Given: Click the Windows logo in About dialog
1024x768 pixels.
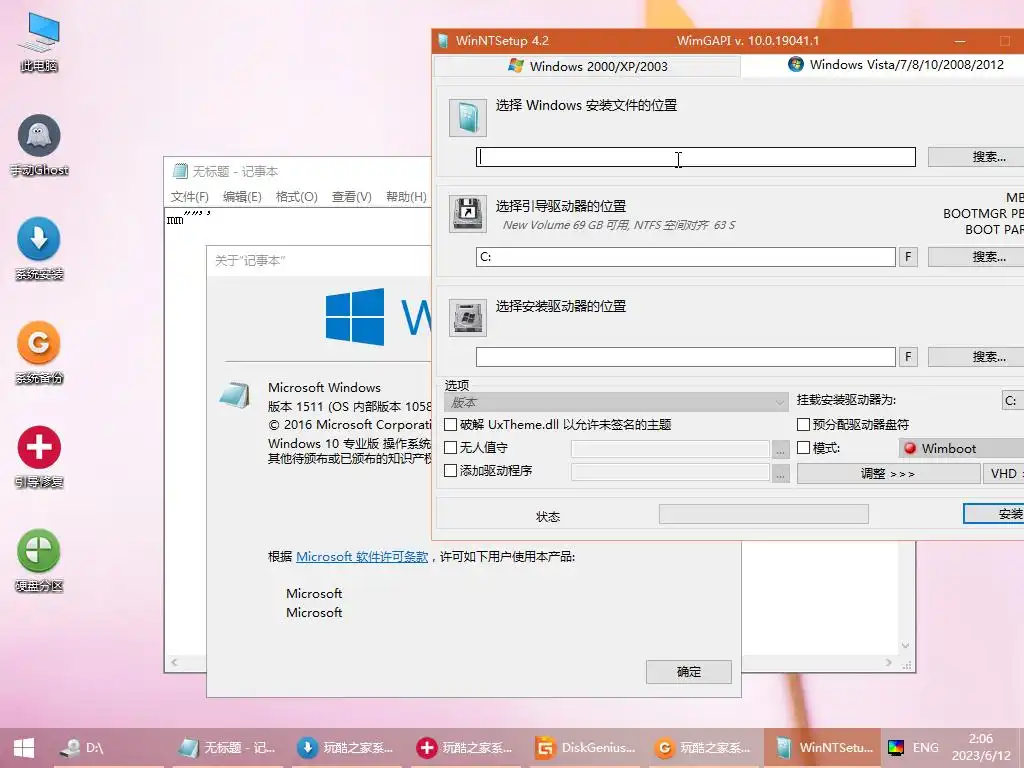Looking at the screenshot, I should [x=355, y=317].
